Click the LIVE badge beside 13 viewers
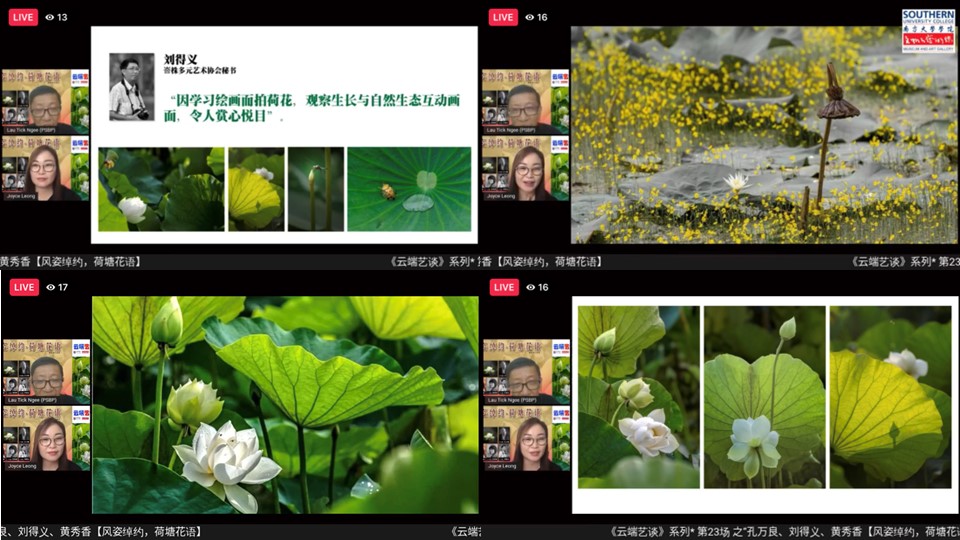The image size is (960, 540). [23, 17]
